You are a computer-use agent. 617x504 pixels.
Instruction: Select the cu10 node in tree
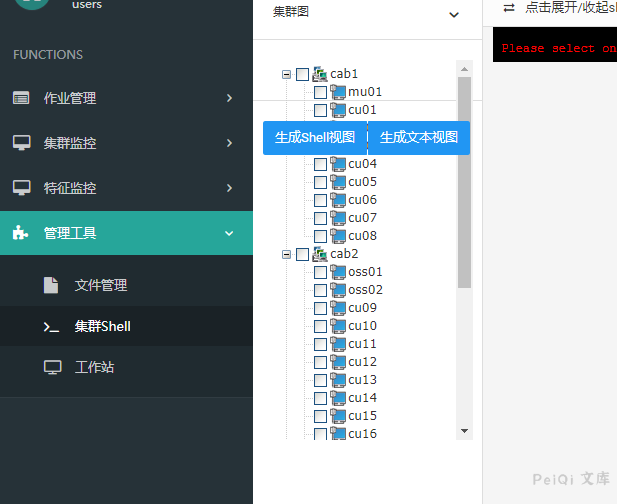[x=362, y=326]
